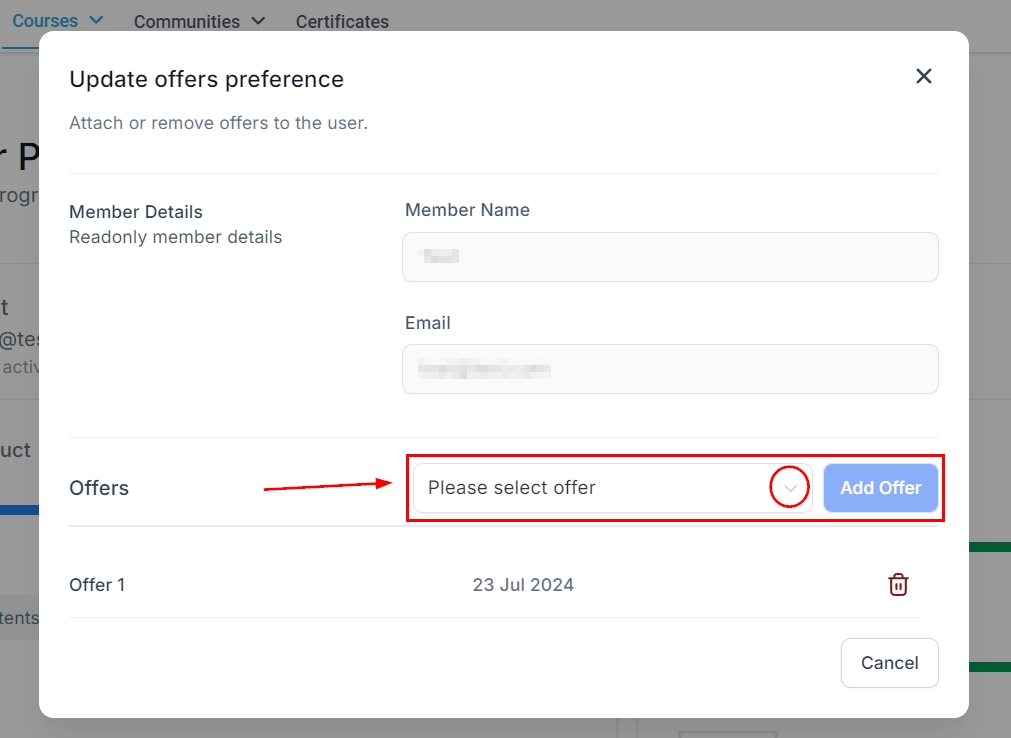Delete Offer 1 using trash icon
The width and height of the screenshot is (1011, 738).
click(898, 585)
